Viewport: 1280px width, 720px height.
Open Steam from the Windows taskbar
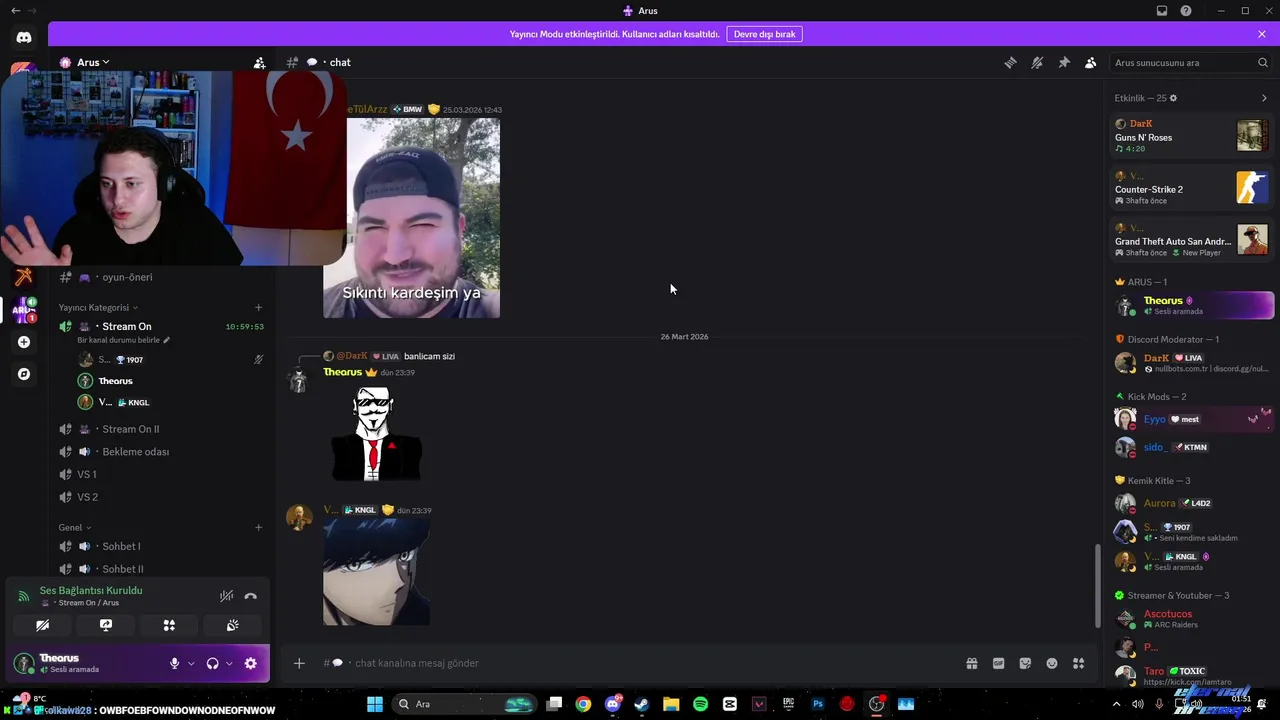click(642, 704)
